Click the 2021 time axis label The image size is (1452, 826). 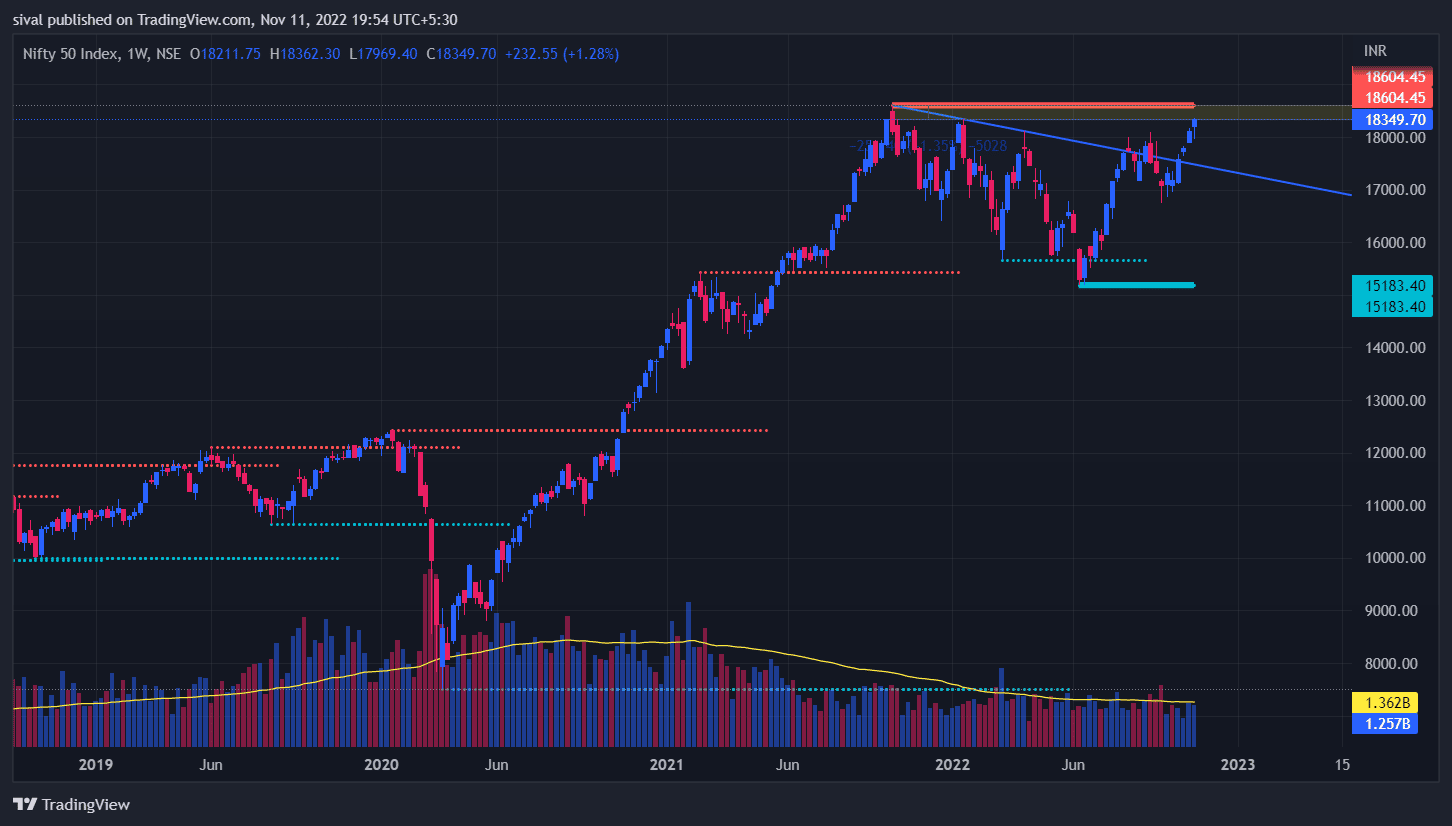[666, 766]
